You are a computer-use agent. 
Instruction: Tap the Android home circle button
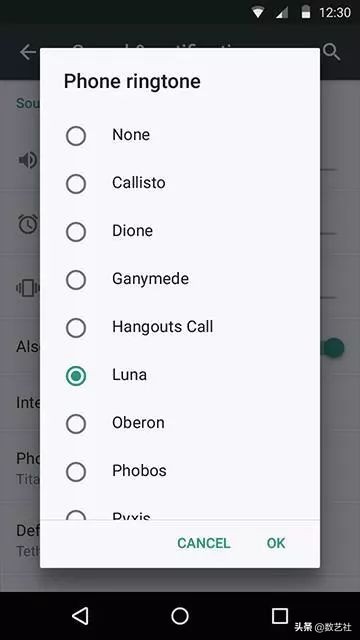pos(180,616)
